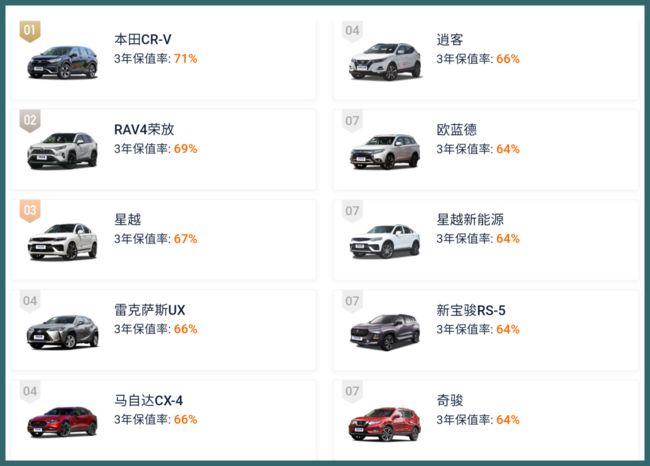The width and height of the screenshot is (650, 466).
Task: Click the bronze 03 rank badge
Action: (x=30, y=211)
